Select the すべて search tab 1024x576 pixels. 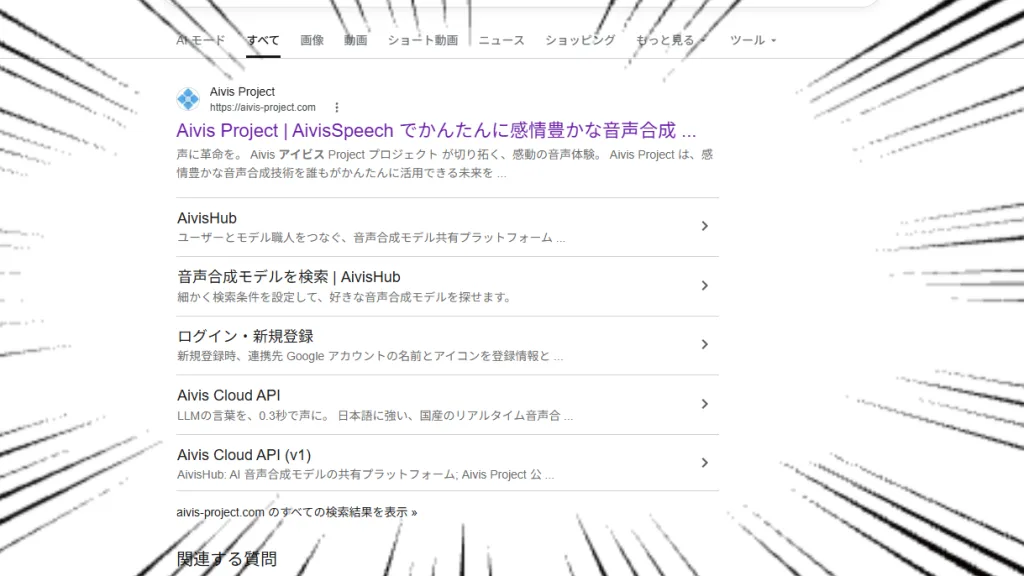pos(263,40)
